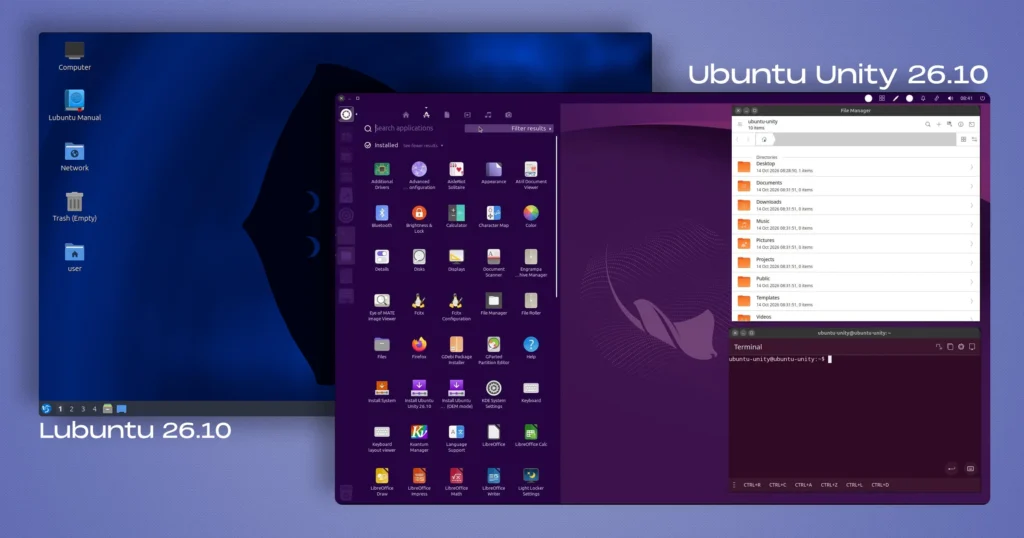Switch File Manager to grid view

tap(963, 140)
